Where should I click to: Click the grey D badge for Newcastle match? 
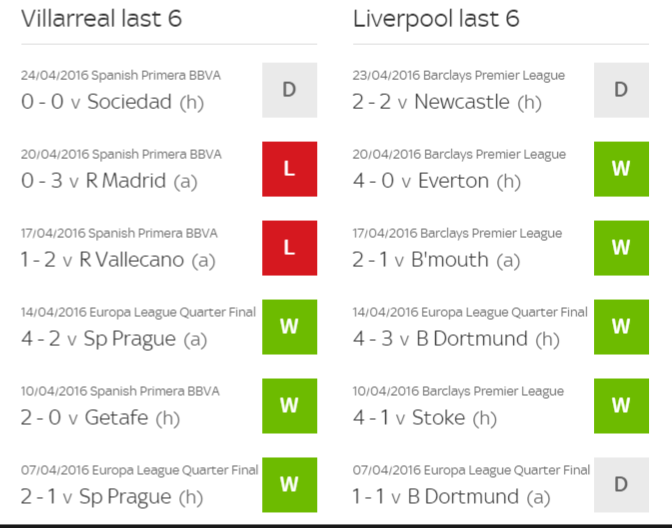point(621,90)
